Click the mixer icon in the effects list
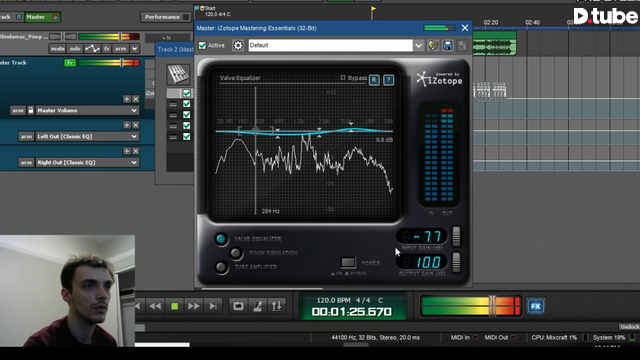640x360 pixels. coord(178,74)
